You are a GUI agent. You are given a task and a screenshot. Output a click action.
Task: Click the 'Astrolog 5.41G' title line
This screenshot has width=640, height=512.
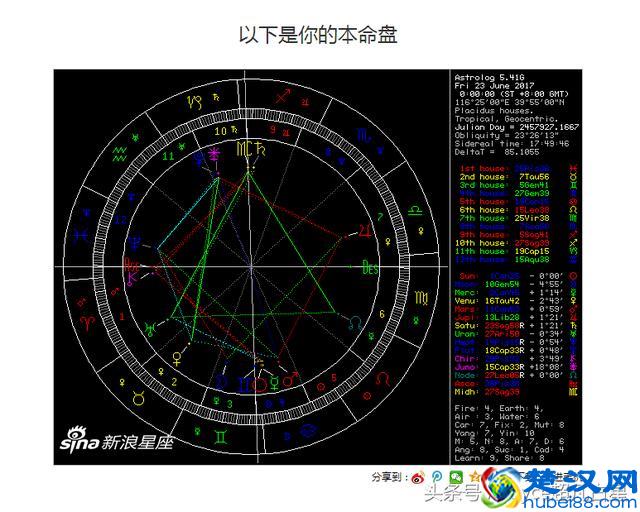tap(489, 78)
